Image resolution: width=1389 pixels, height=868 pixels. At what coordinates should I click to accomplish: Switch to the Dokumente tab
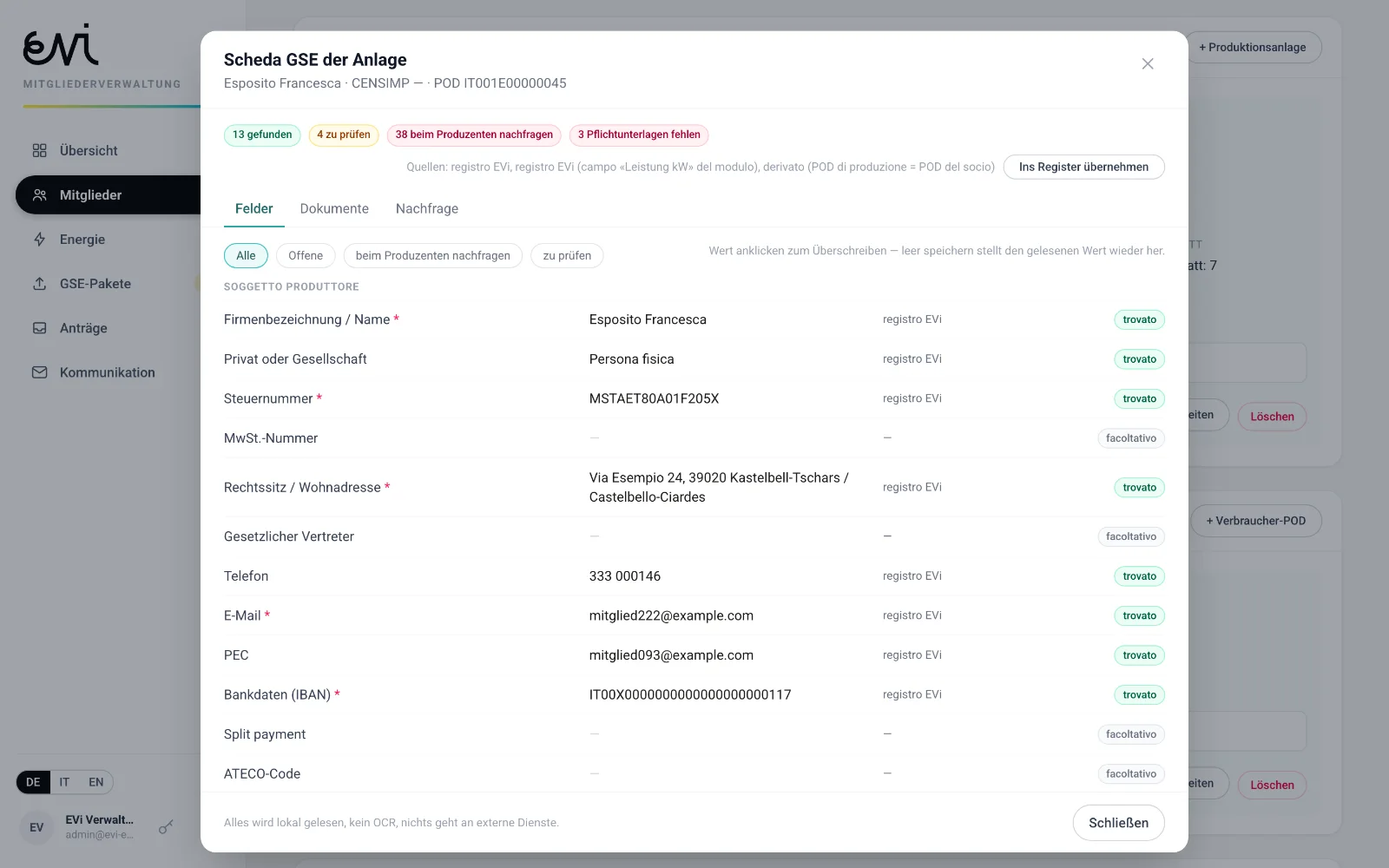coord(334,208)
